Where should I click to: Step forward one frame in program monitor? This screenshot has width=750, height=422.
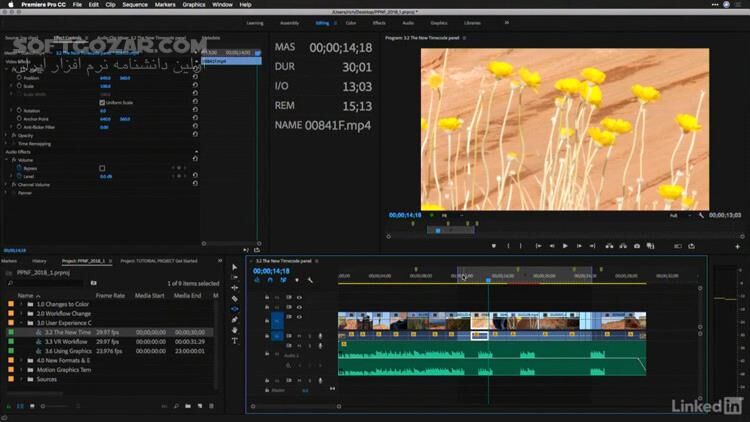pyautogui.click(x=579, y=246)
